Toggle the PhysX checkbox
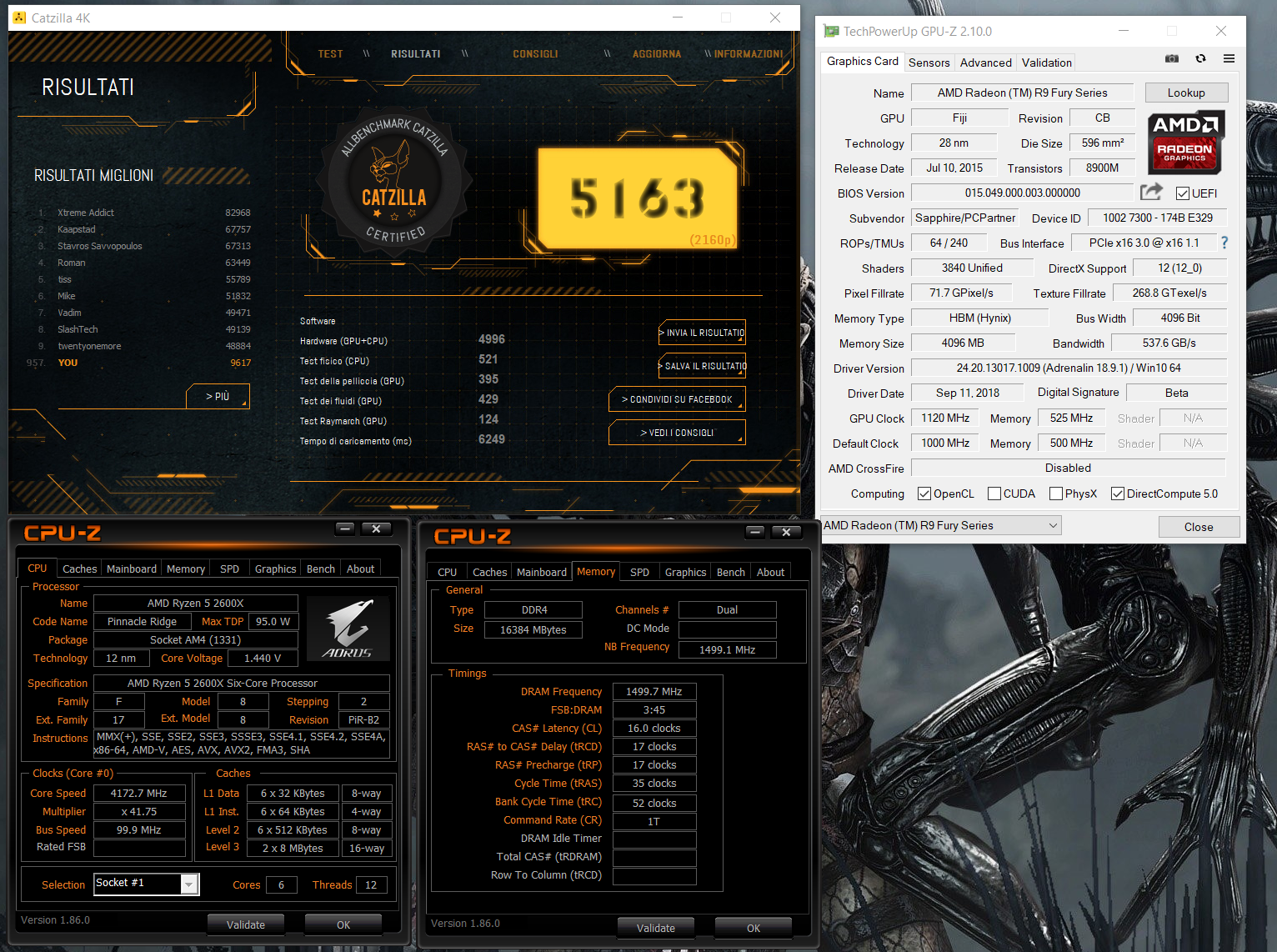The height and width of the screenshot is (952, 1277). click(x=1056, y=494)
